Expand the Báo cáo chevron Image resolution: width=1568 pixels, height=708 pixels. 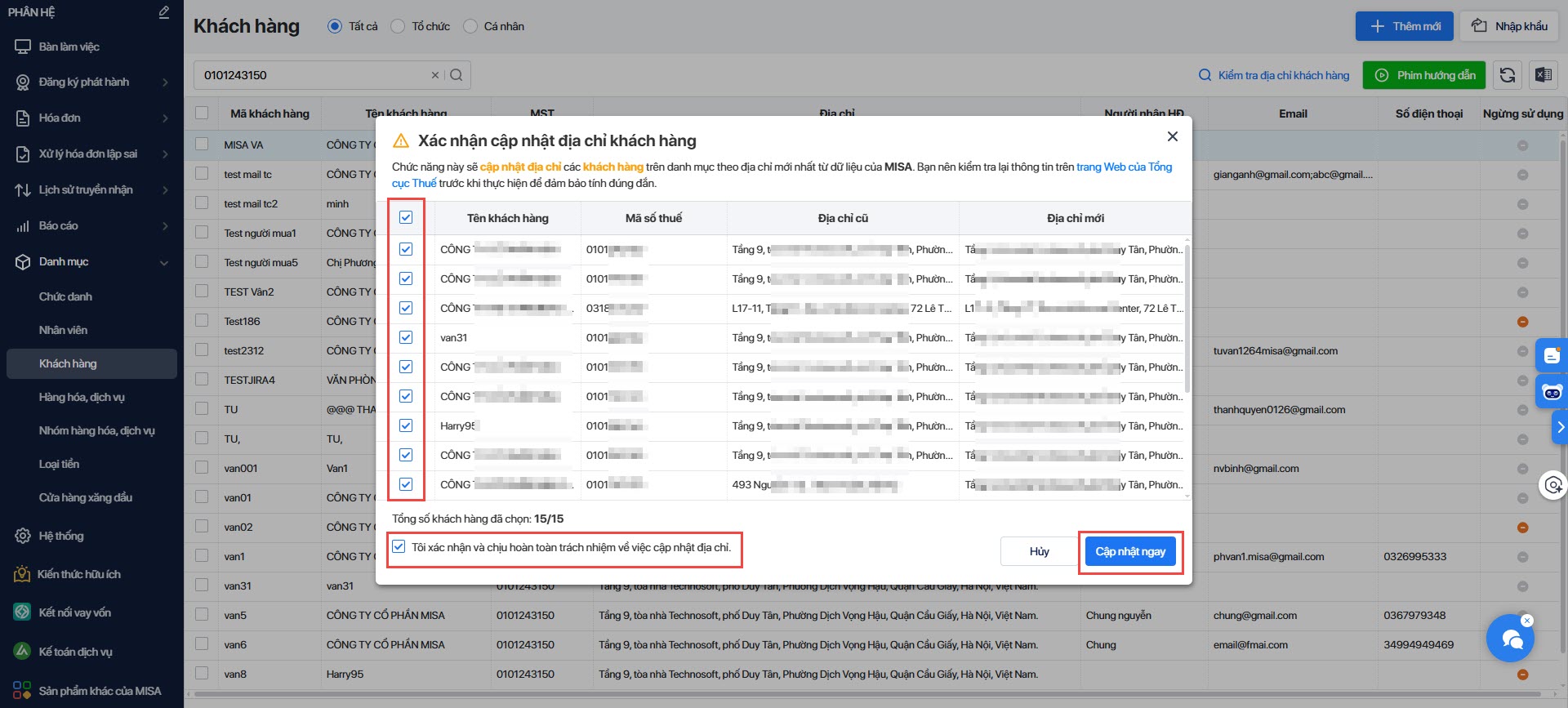[165, 226]
